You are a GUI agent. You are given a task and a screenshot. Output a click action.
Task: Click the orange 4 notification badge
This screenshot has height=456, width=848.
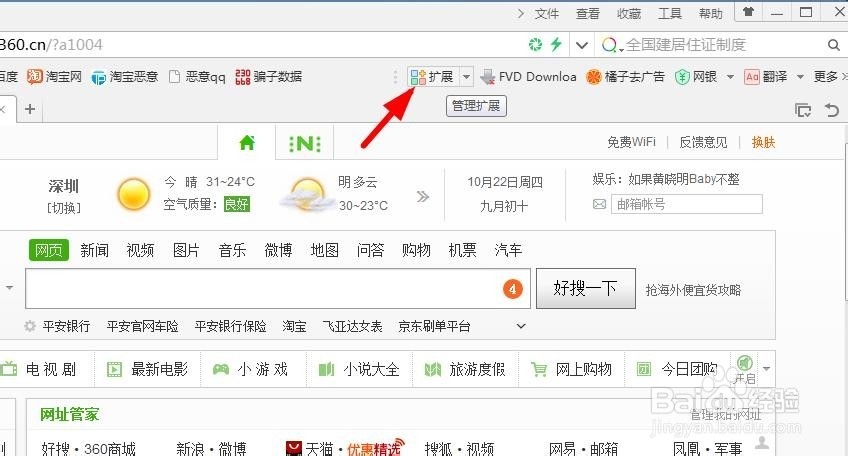click(x=513, y=289)
